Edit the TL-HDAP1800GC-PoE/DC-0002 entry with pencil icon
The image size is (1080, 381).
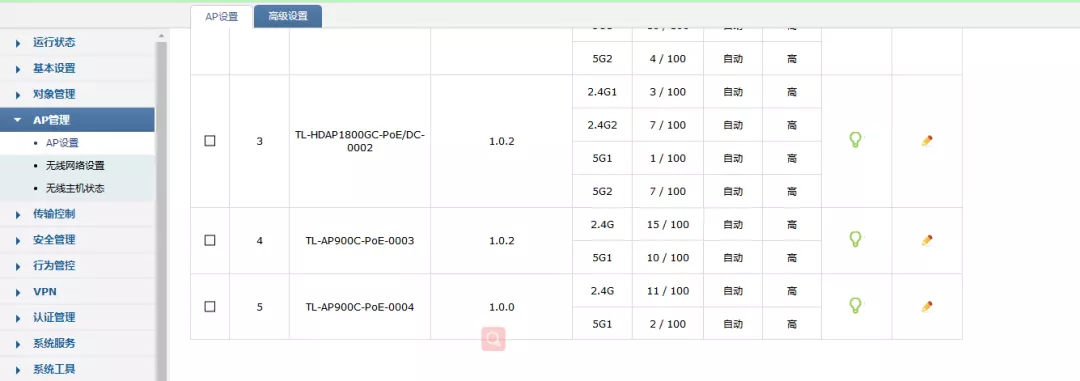point(927,141)
